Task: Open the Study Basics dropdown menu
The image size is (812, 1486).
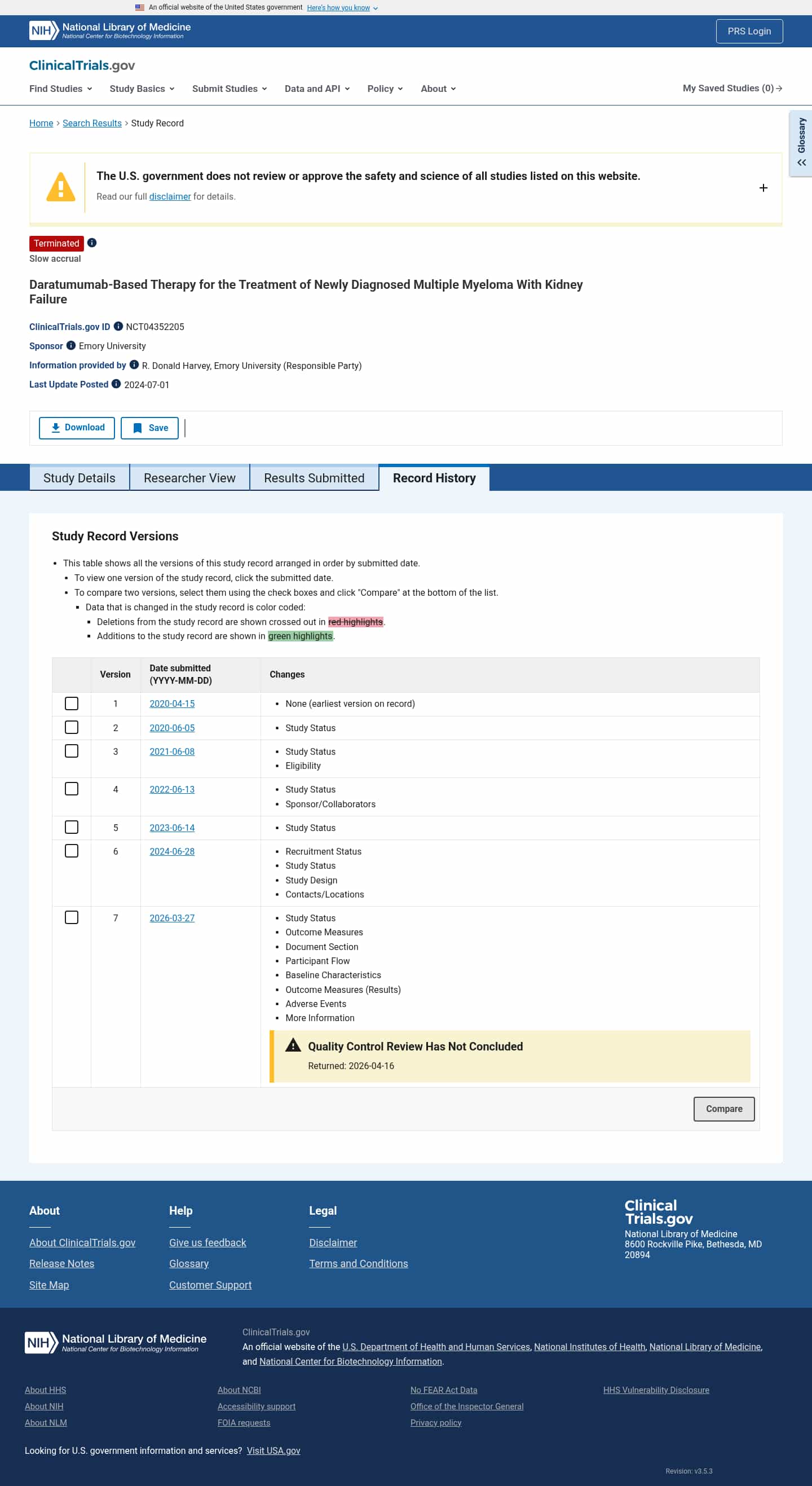Action: (x=142, y=88)
